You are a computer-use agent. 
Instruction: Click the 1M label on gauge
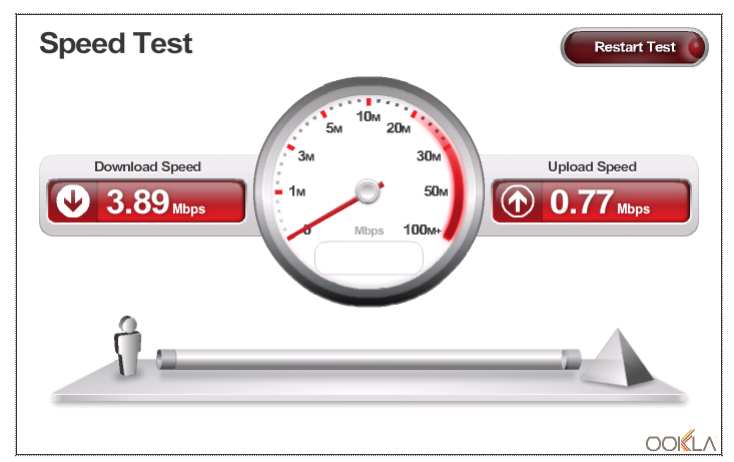(x=297, y=191)
